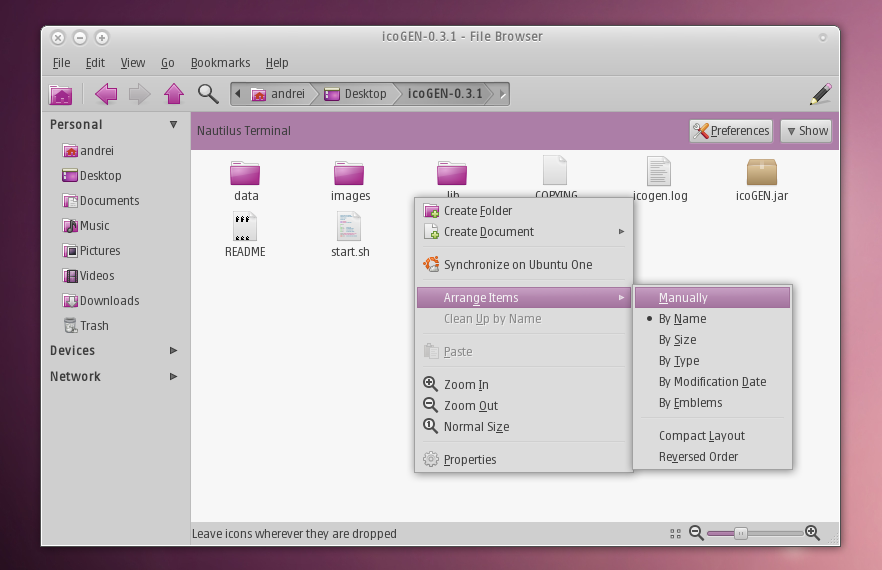Go back with the left arrow icon

(x=106, y=94)
